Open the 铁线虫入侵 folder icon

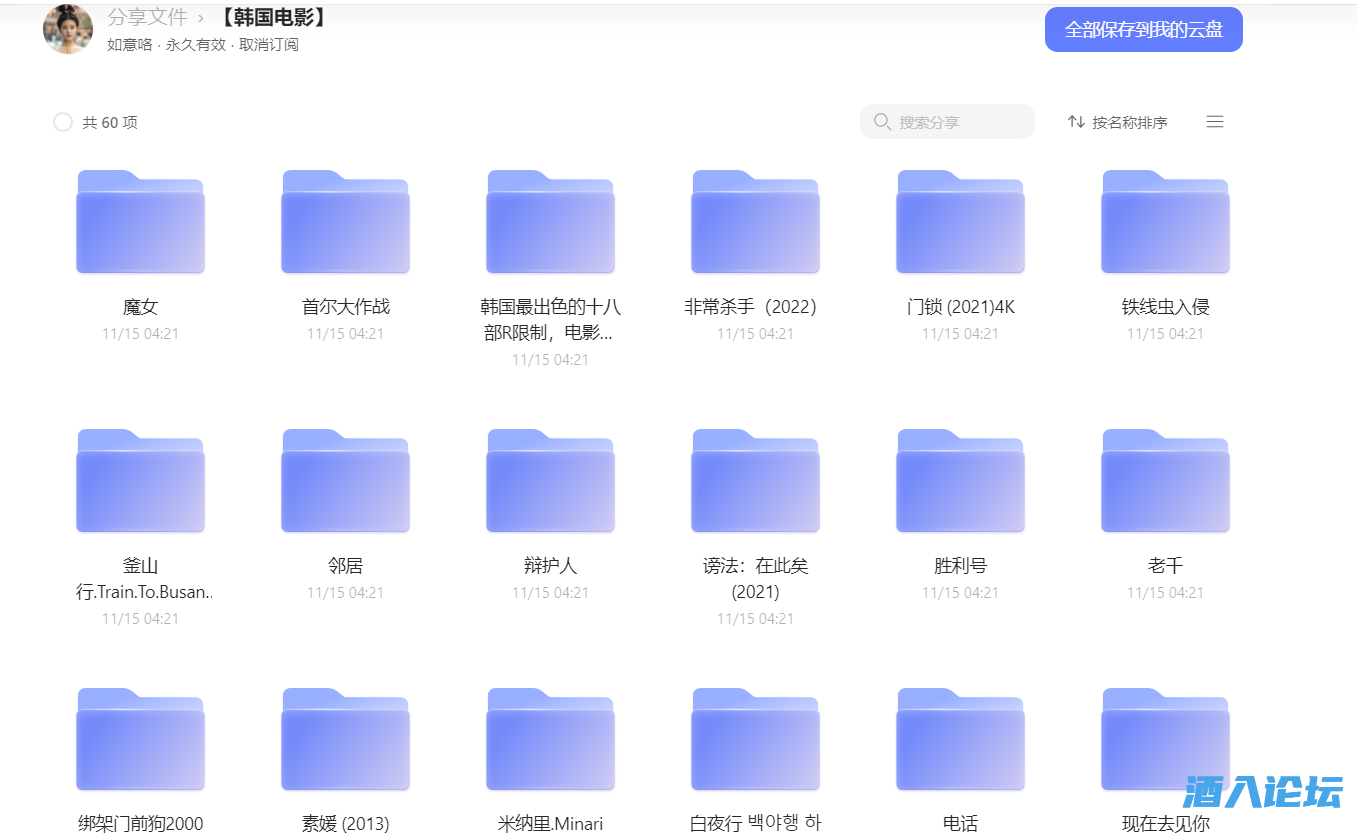click(1165, 221)
